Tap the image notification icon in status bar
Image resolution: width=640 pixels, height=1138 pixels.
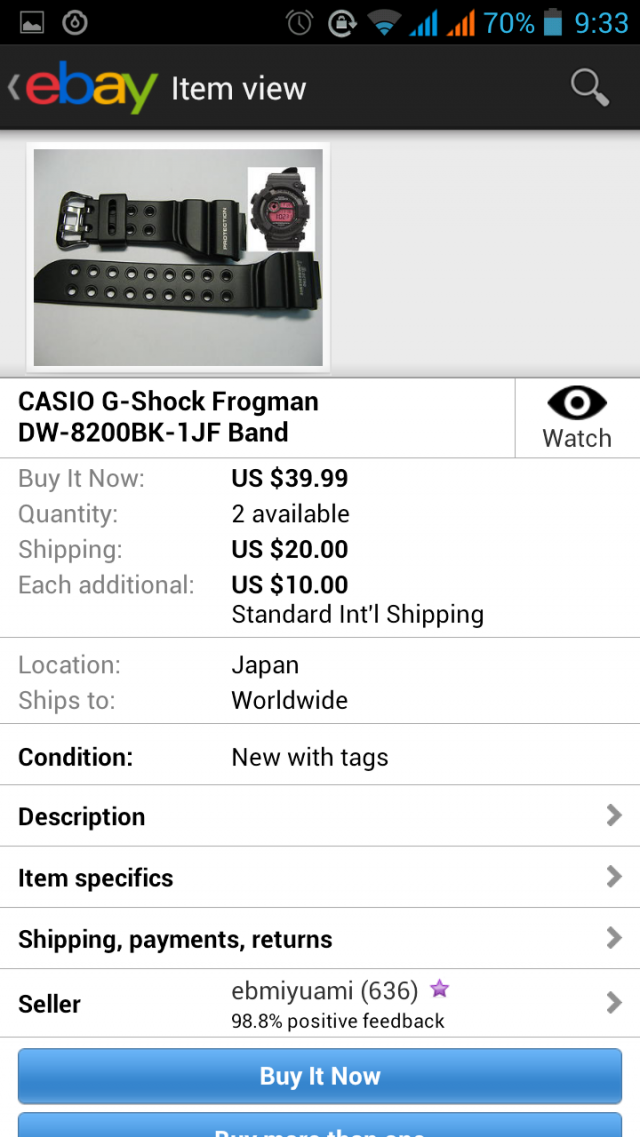click(32, 22)
